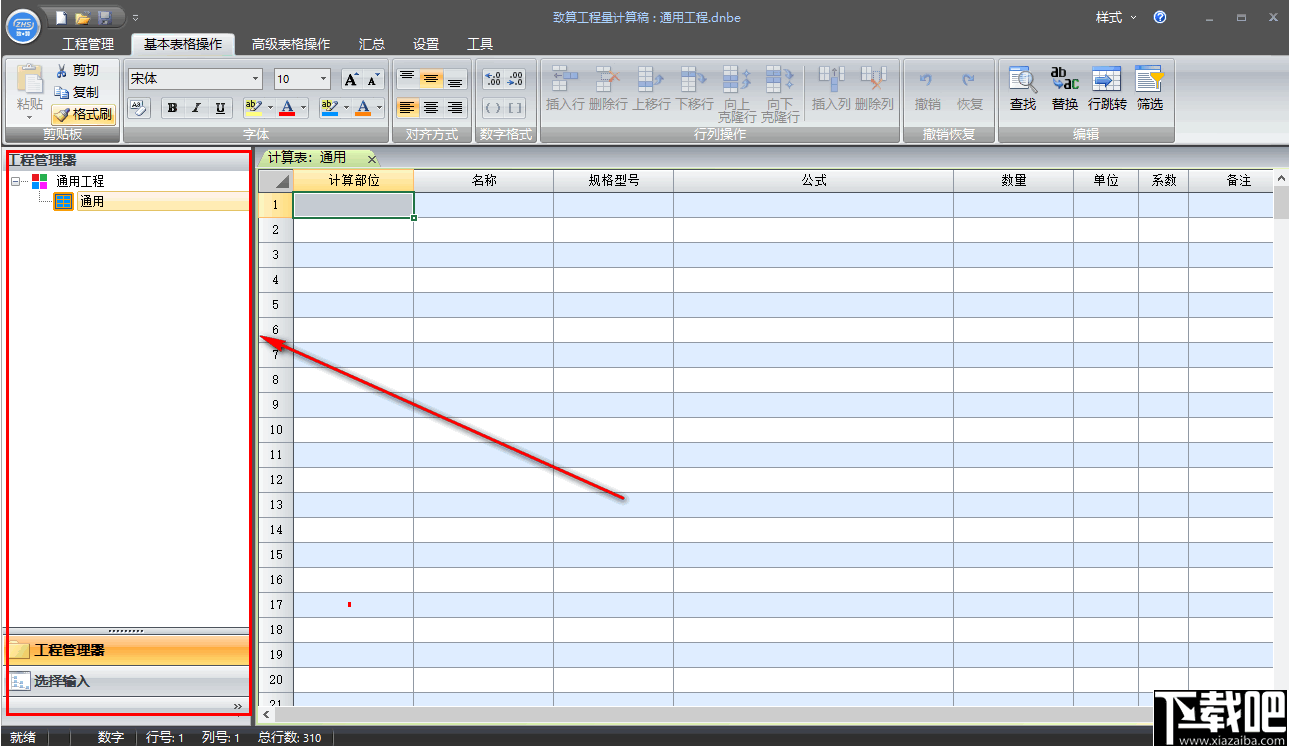Open the blue highlight color dropdown arrow
1289x746 pixels.
(x=346, y=108)
